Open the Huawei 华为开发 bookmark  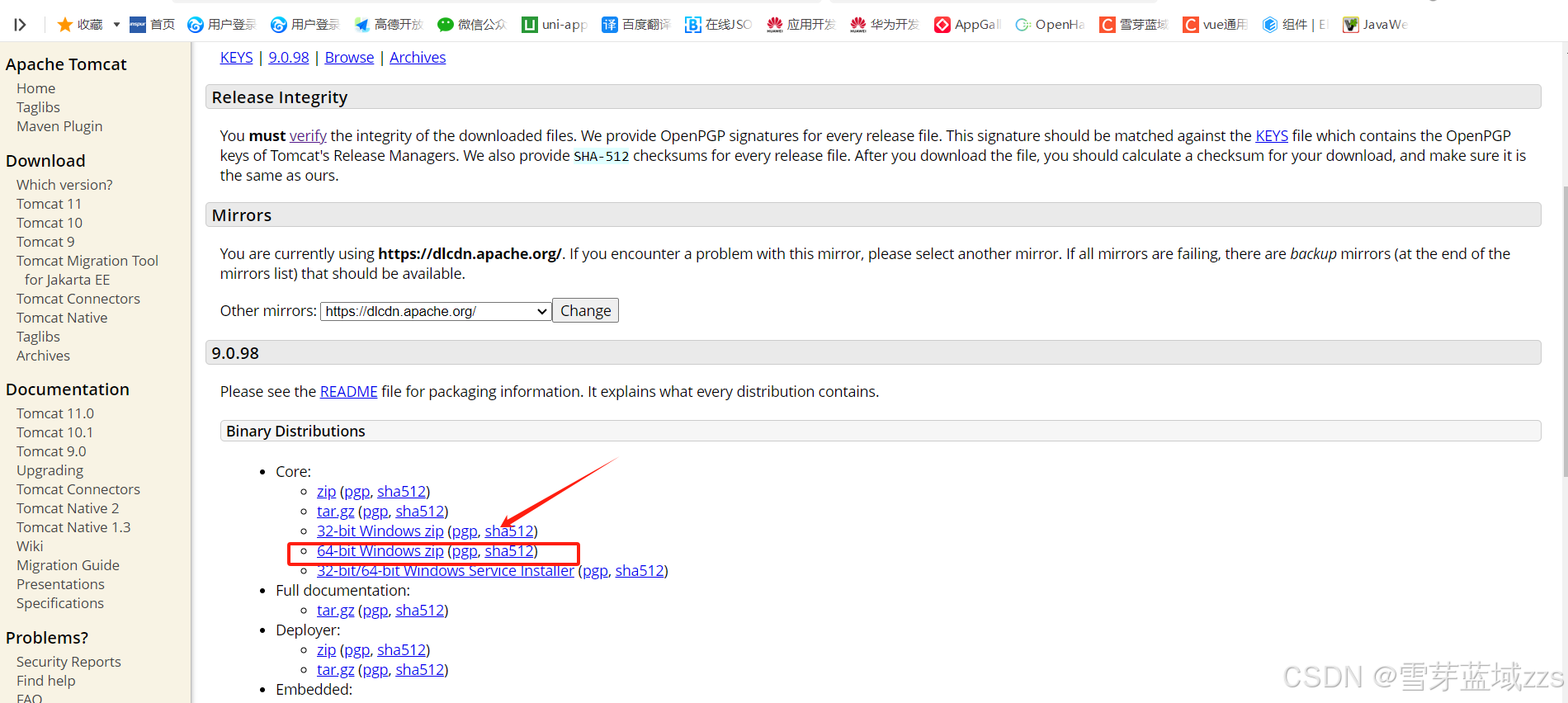coord(885,25)
